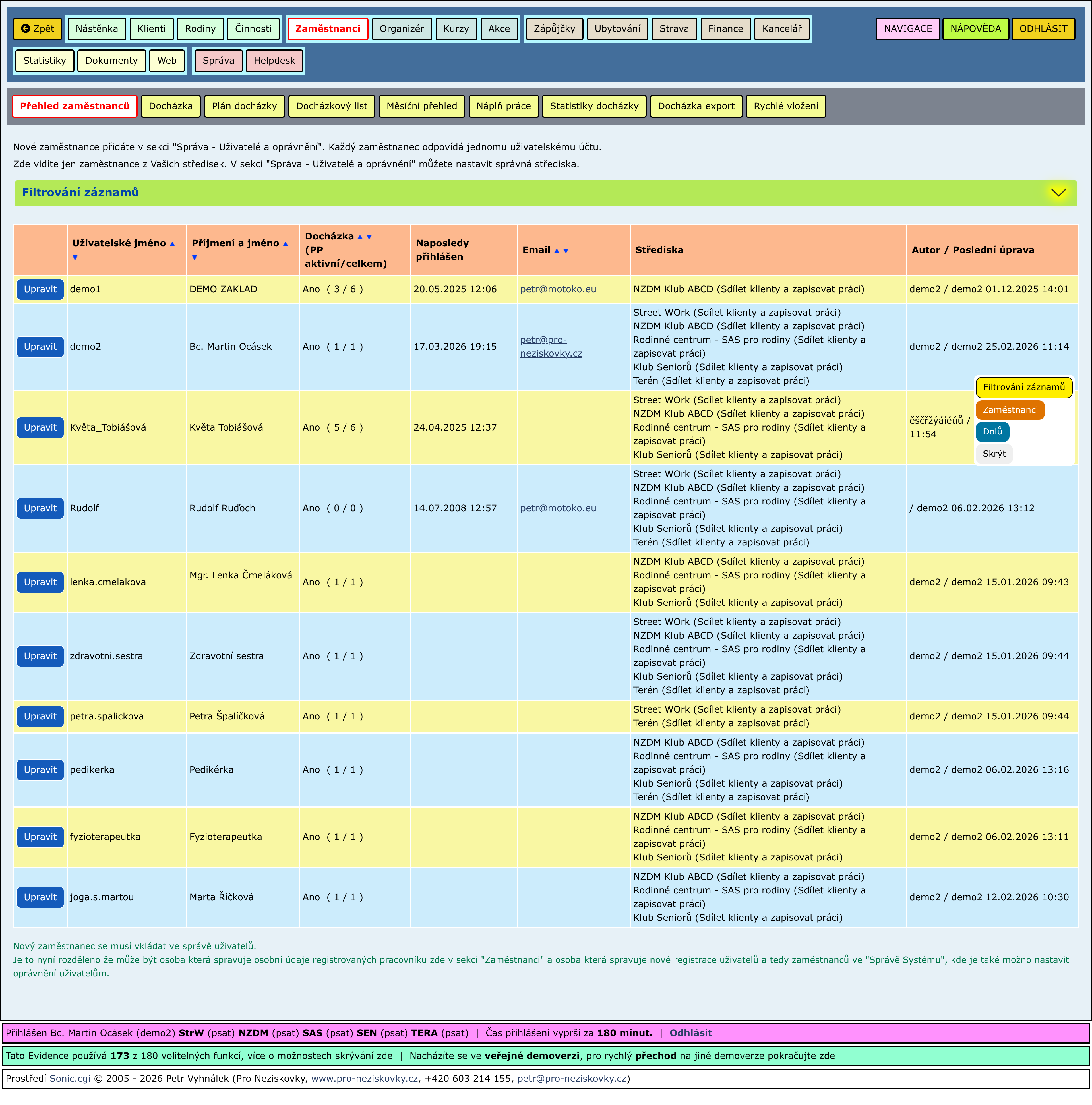Sort Uživatelské jméno ascending arrow
The width and height of the screenshot is (1092, 1105).
[x=172, y=244]
